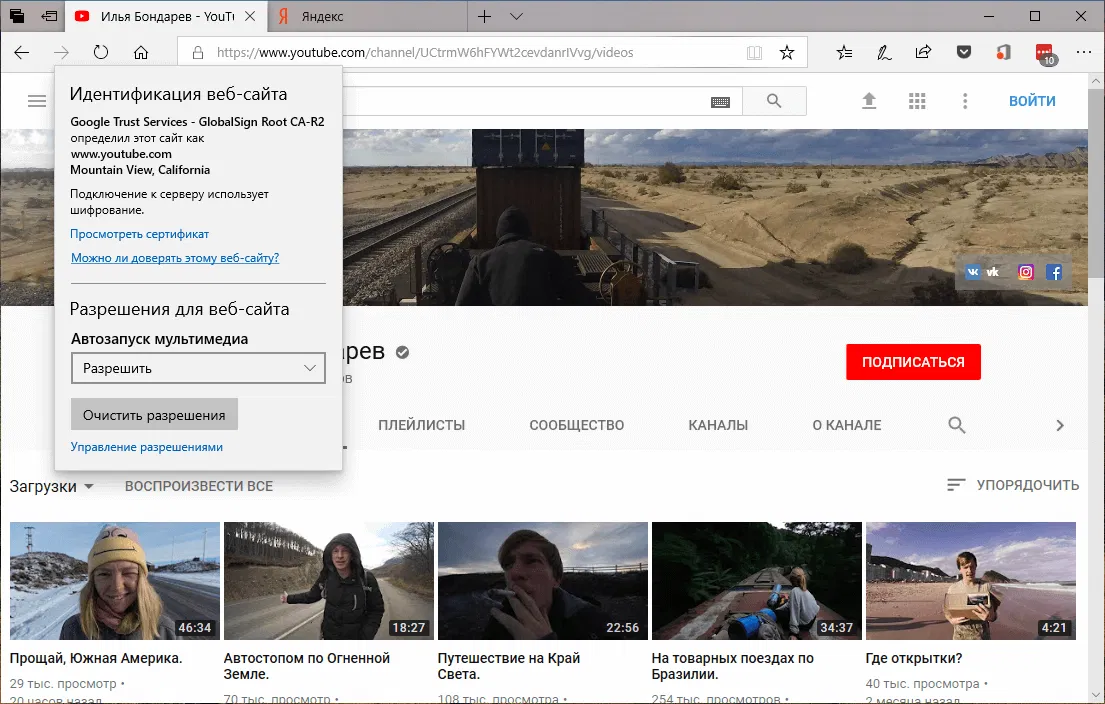
Task: Click the Share icon in the browser toolbar
Action: [923, 52]
